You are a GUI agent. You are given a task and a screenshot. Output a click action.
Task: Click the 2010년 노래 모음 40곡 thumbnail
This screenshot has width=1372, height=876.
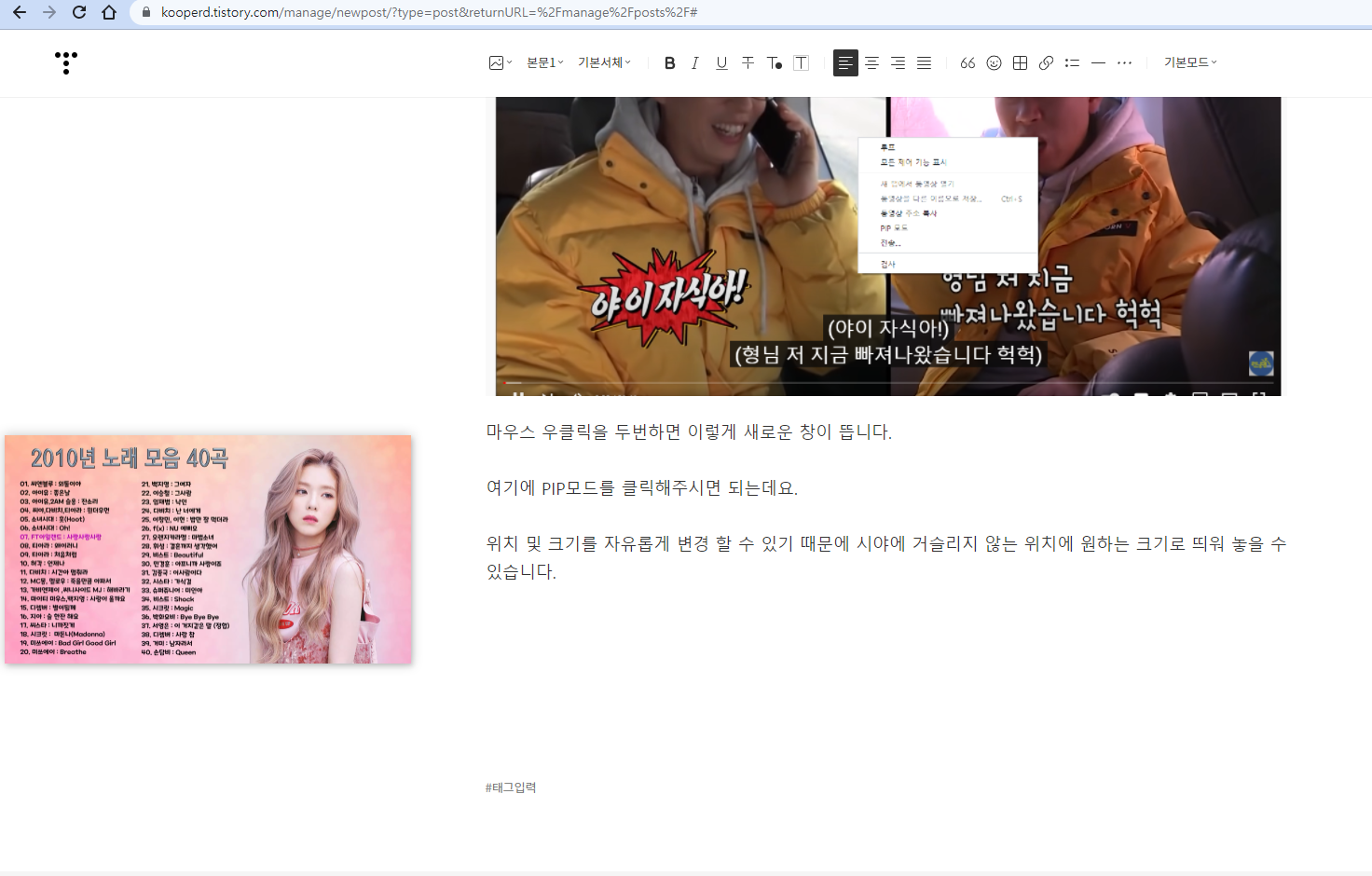click(x=208, y=549)
